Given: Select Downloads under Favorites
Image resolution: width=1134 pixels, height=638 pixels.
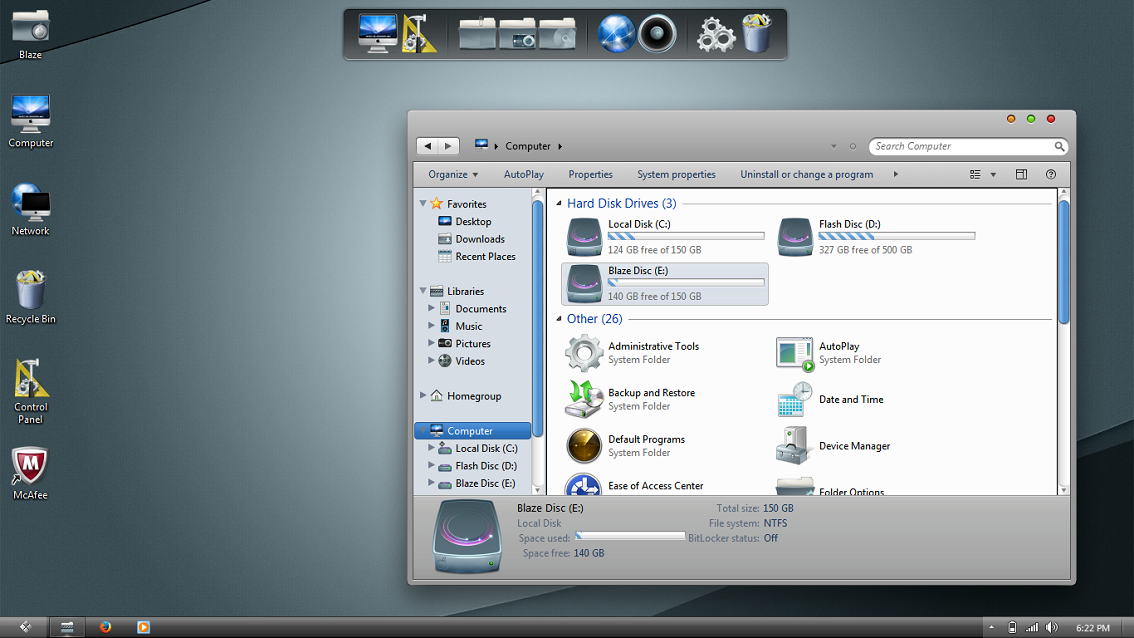Looking at the screenshot, I should pyautogui.click(x=479, y=239).
